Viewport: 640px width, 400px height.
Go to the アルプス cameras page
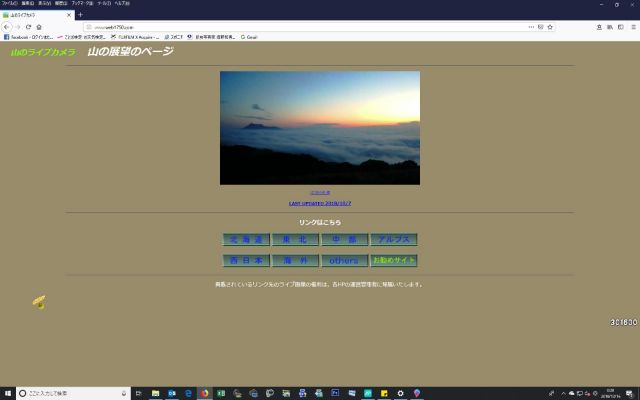point(393,240)
